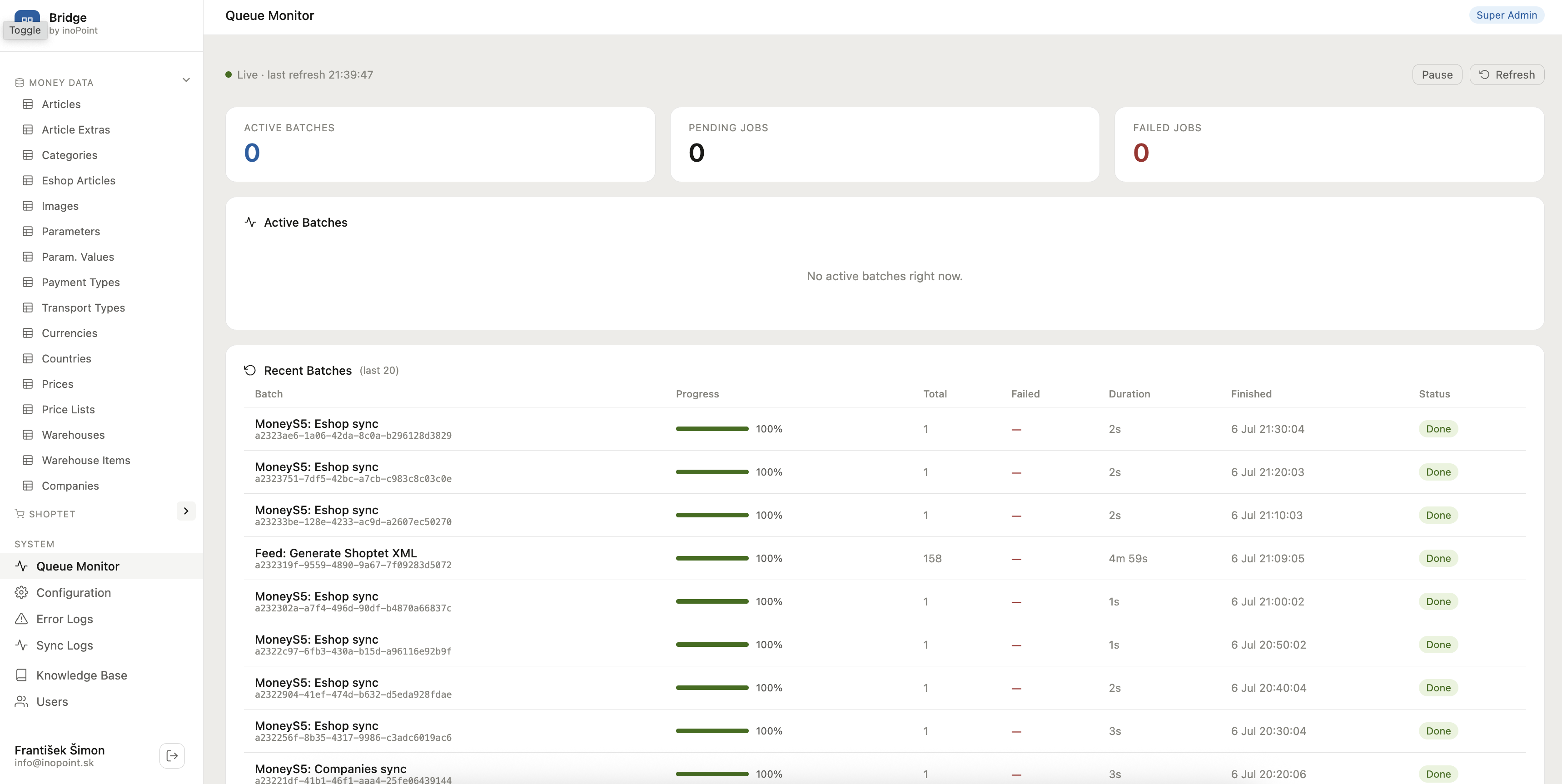Click progress bar of Feed: Generate Shoptet XML
This screenshot has width=1562, height=784.
point(712,558)
